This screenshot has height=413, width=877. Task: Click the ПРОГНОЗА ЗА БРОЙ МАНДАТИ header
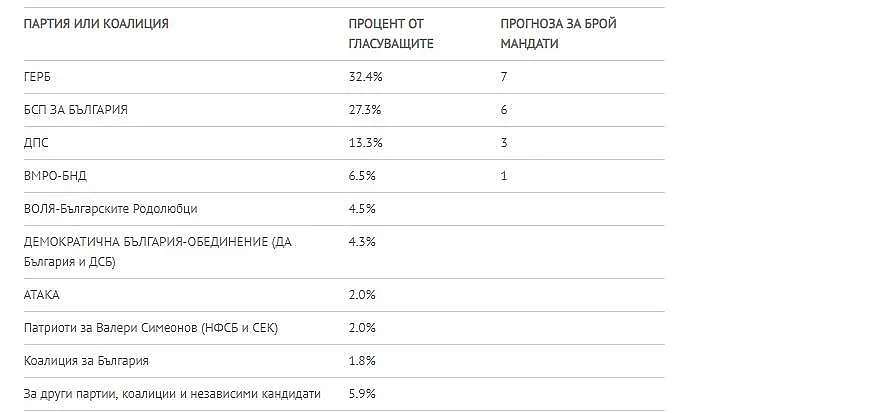click(x=557, y=34)
